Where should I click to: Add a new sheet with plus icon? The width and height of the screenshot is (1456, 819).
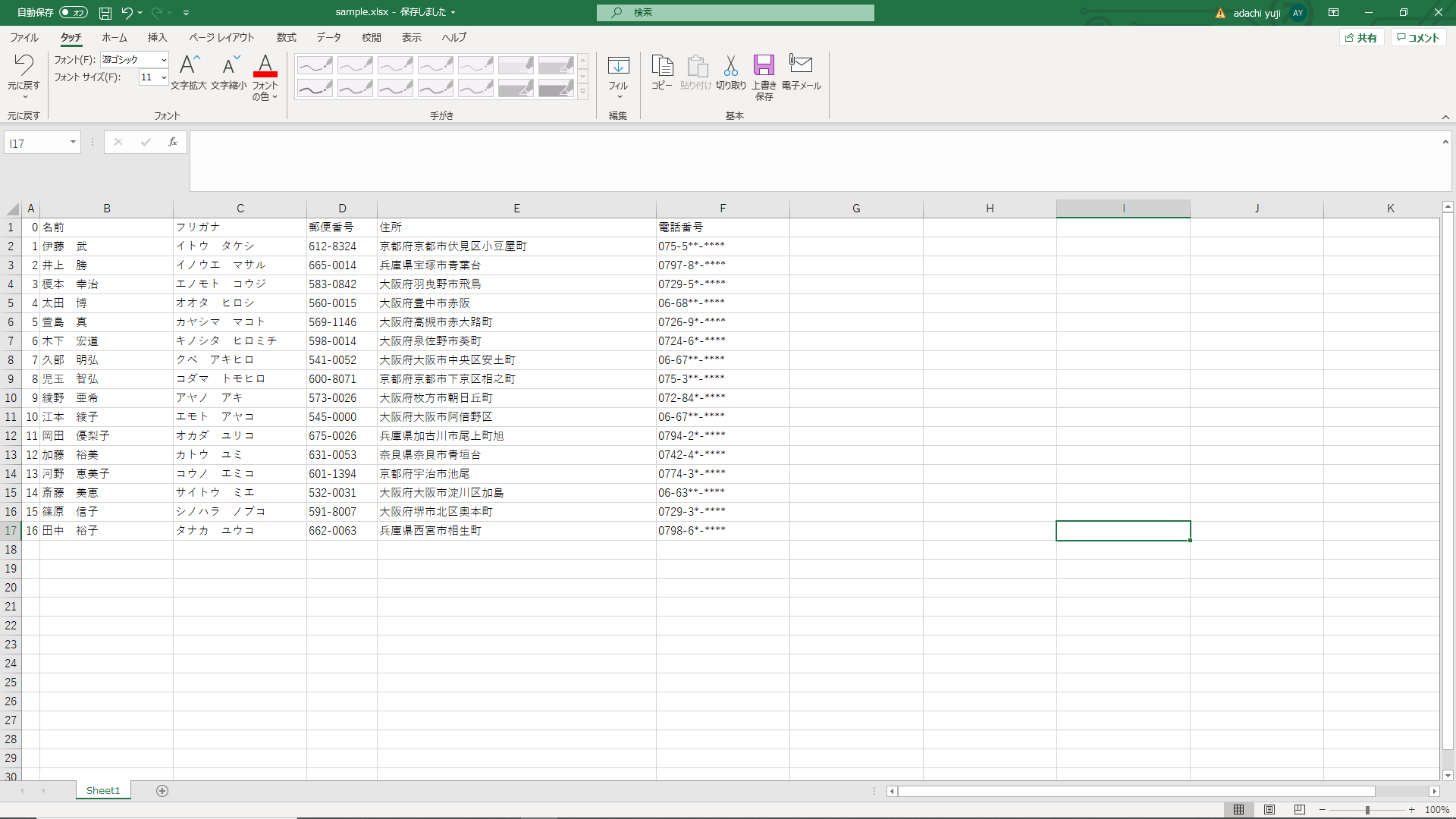[162, 791]
